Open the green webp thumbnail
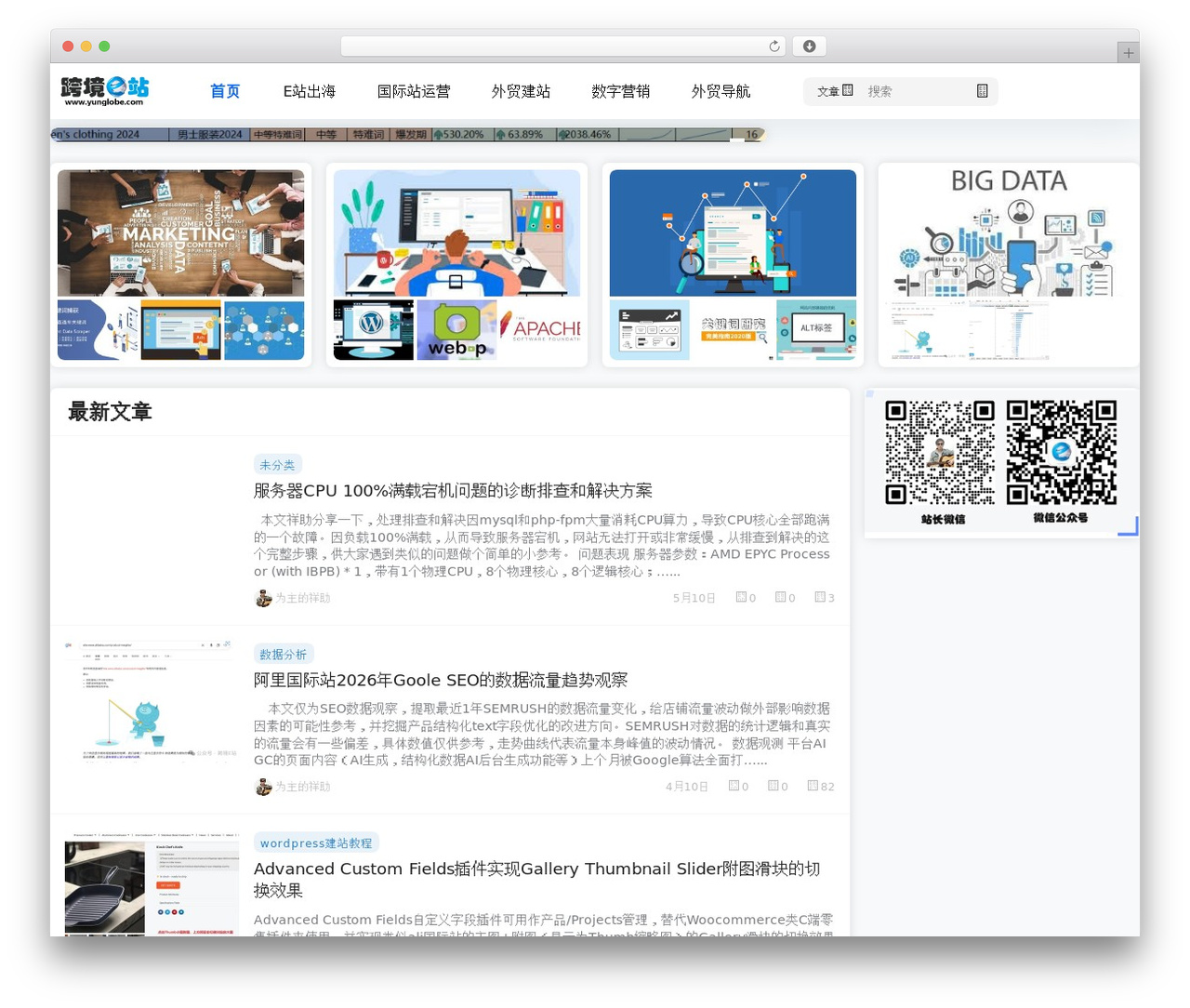Viewport: 1190px width, 1008px height. click(456, 330)
